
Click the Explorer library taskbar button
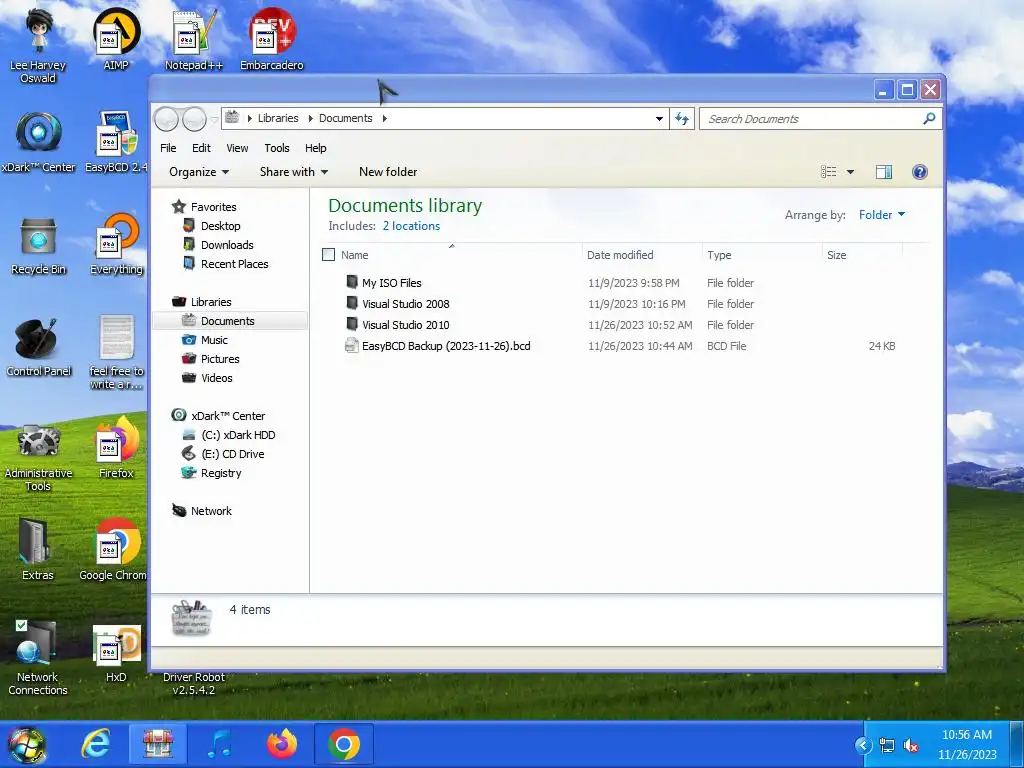tap(158, 744)
